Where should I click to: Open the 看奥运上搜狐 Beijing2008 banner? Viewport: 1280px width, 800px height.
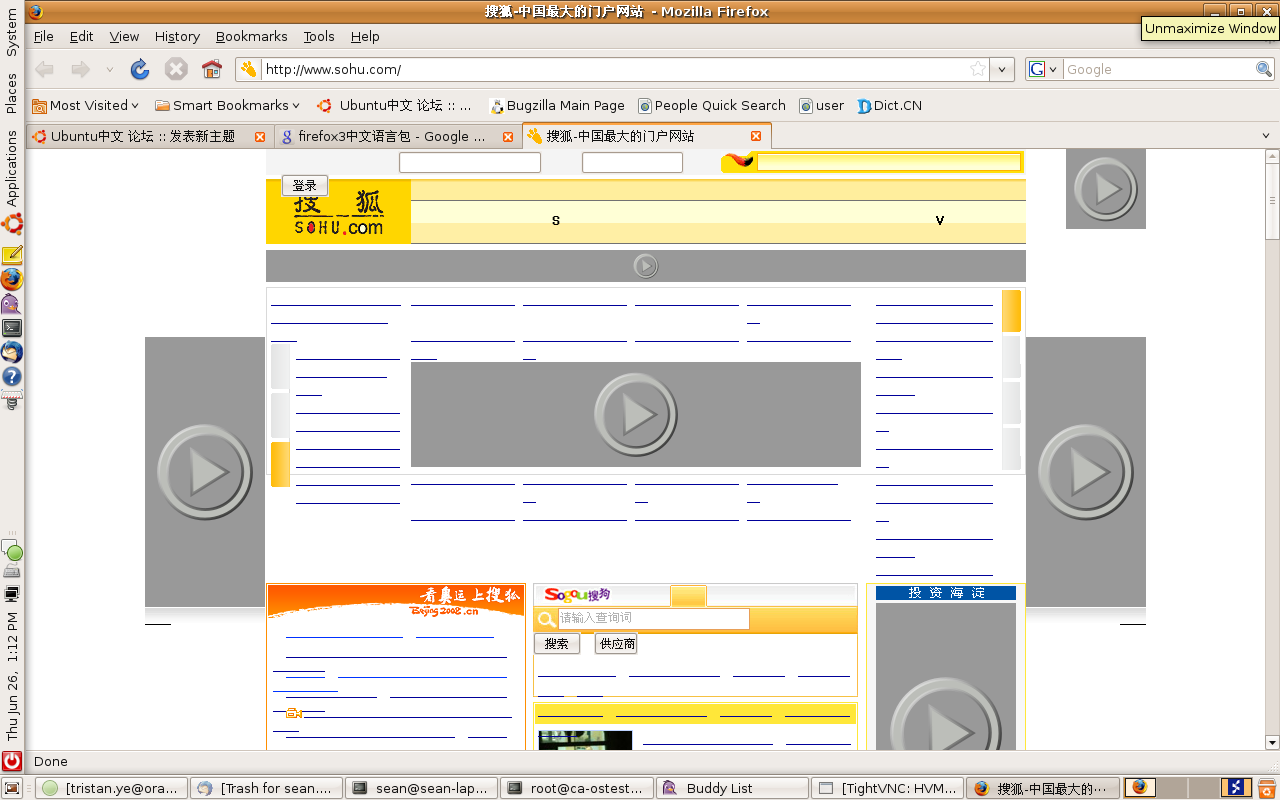[396, 601]
